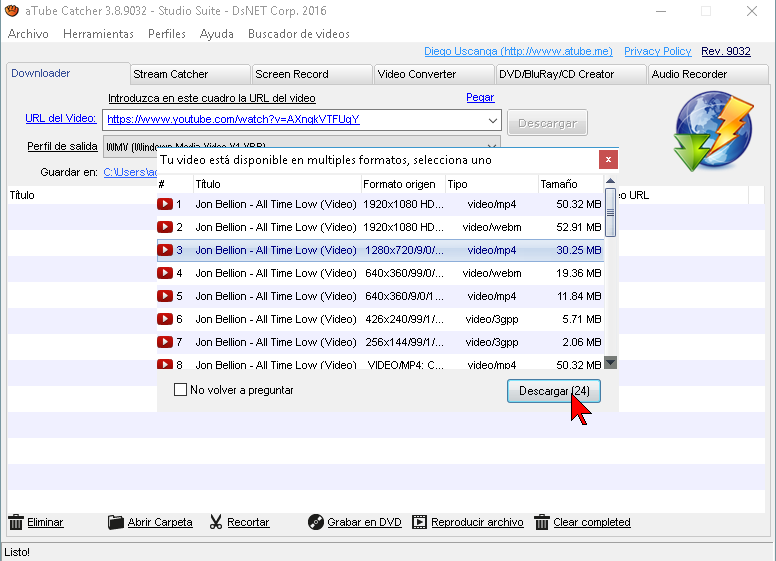This screenshot has height=561, width=776.
Task: Click the Descargar (24) button
Action: 554,391
